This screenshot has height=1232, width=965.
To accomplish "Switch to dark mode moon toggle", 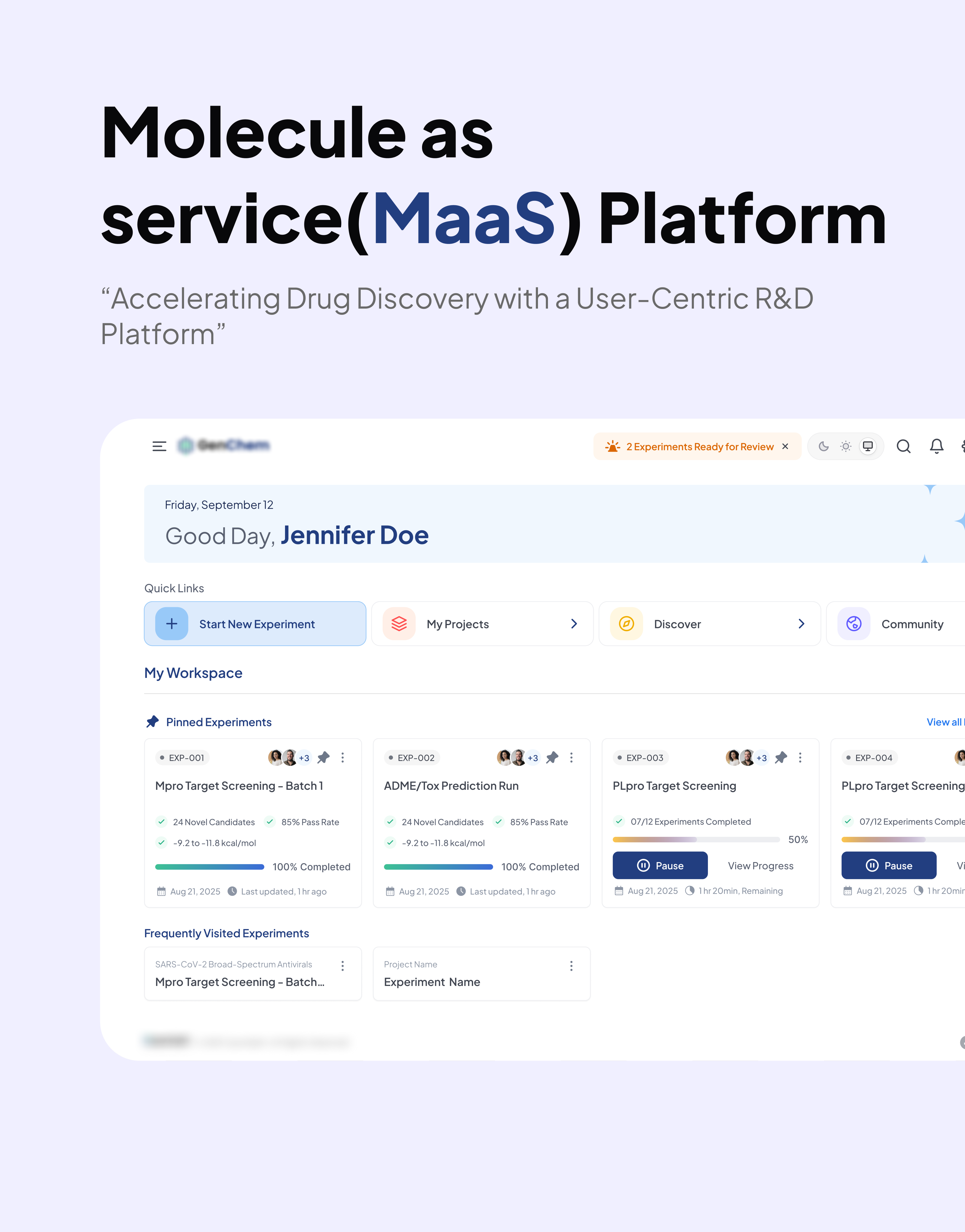I will tap(824, 447).
